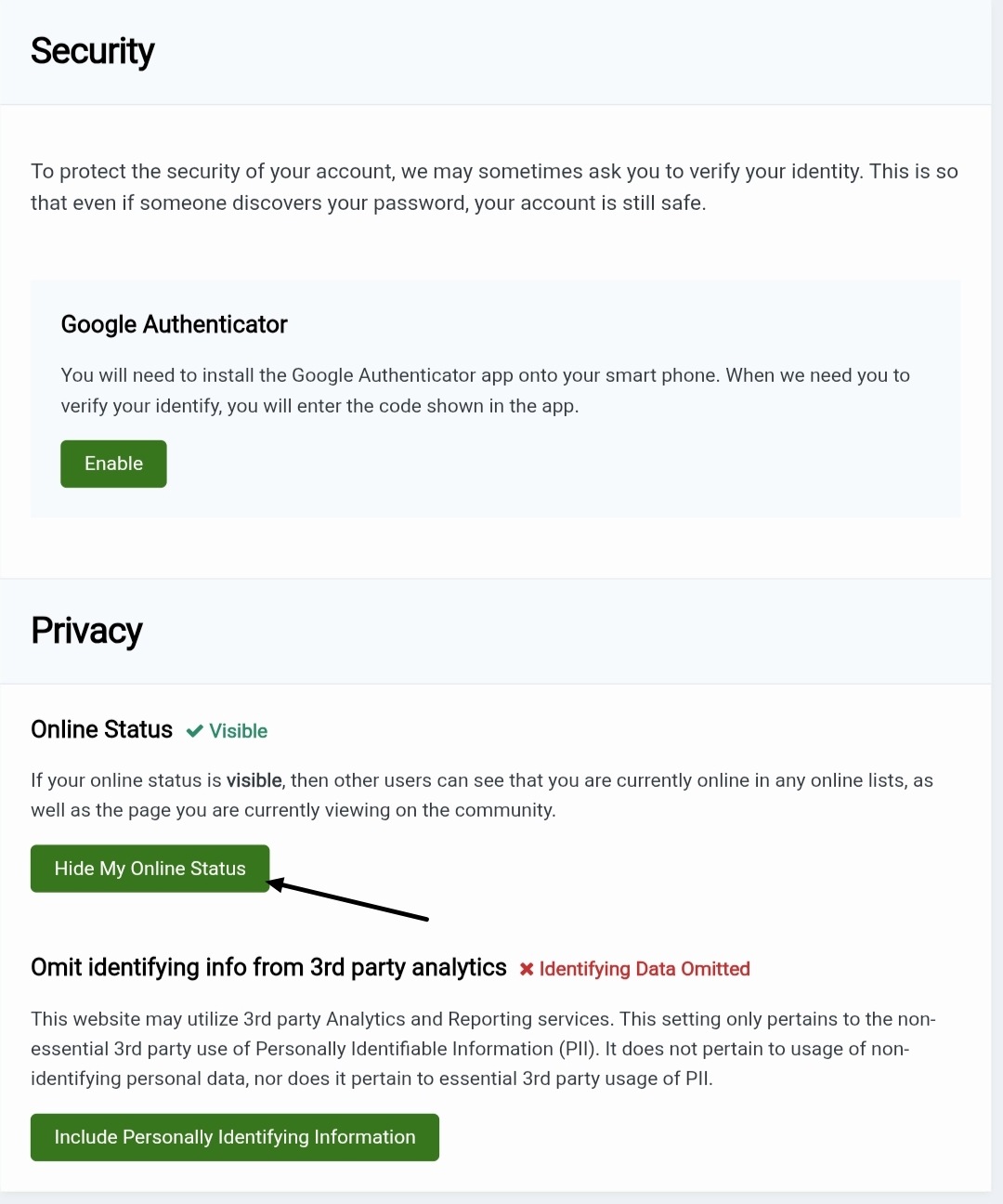This screenshot has width=1003, height=1204.
Task: Click the red Identifying Data Omitted label
Action: tap(645, 969)
